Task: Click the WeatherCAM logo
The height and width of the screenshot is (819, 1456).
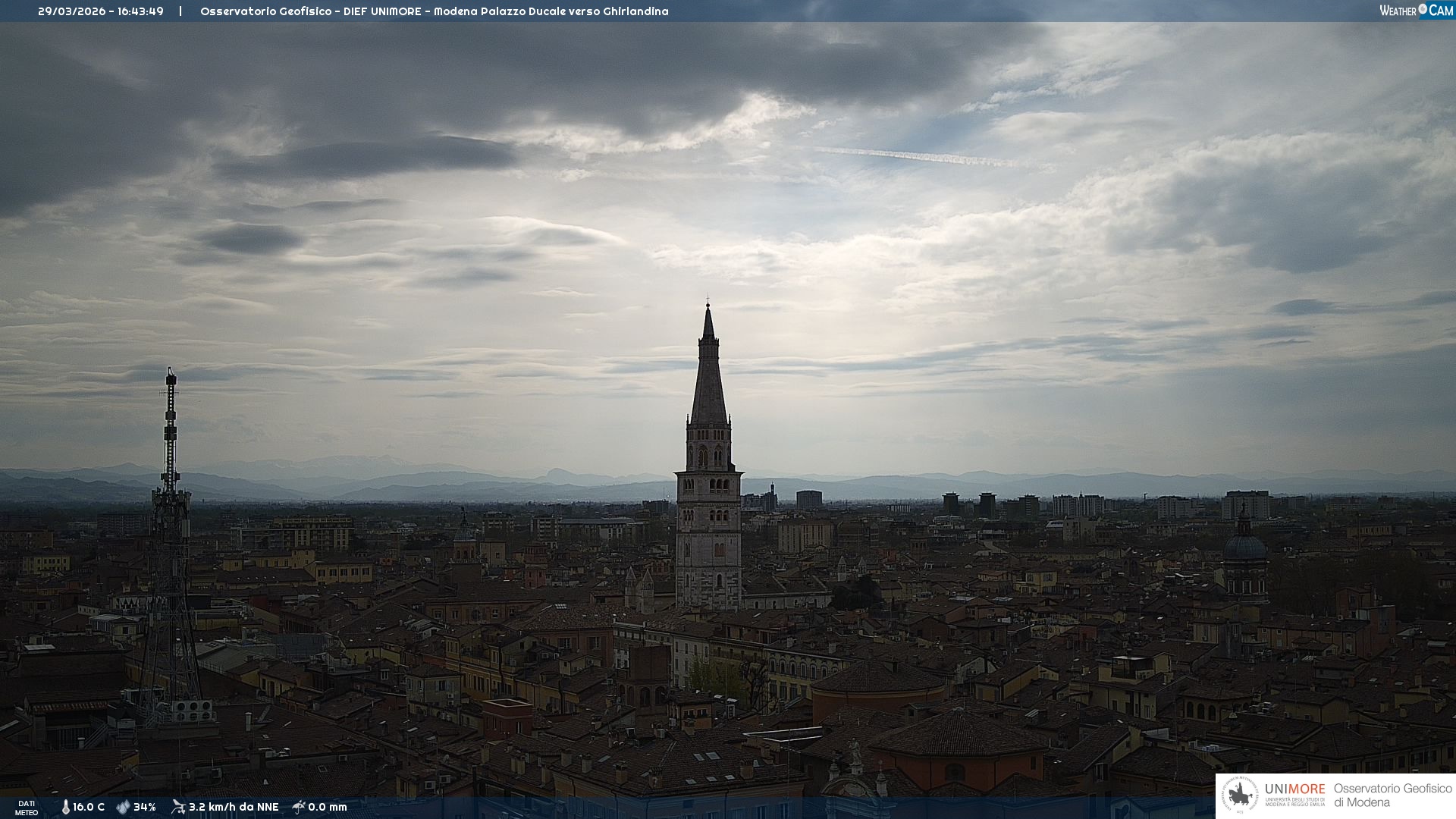Action: tap(1416, 11)
